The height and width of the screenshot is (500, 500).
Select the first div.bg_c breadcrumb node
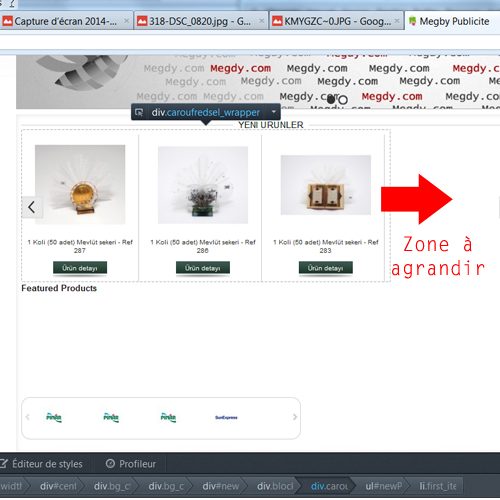click(x=111, y=486)
